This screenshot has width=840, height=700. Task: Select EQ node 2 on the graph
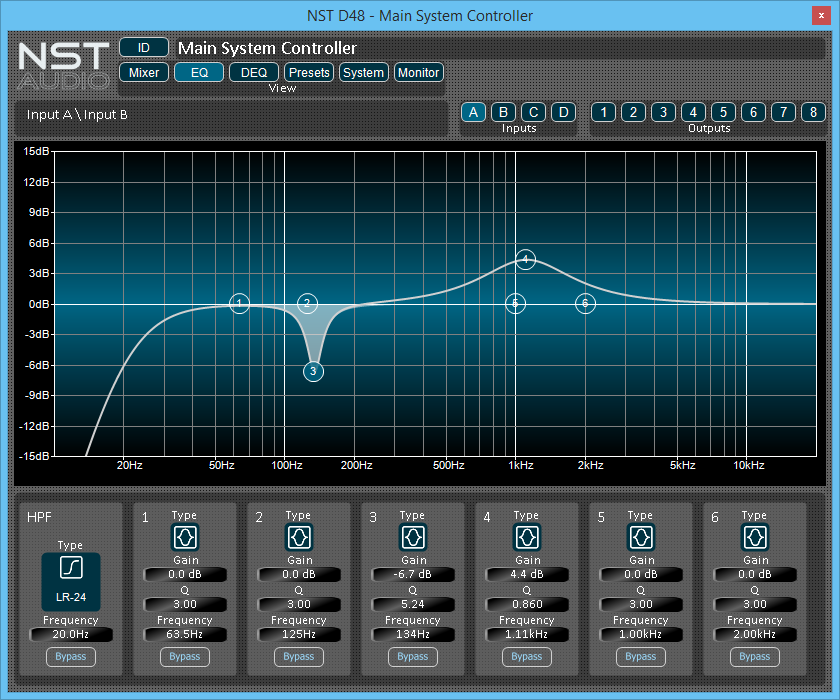(308, 304)
